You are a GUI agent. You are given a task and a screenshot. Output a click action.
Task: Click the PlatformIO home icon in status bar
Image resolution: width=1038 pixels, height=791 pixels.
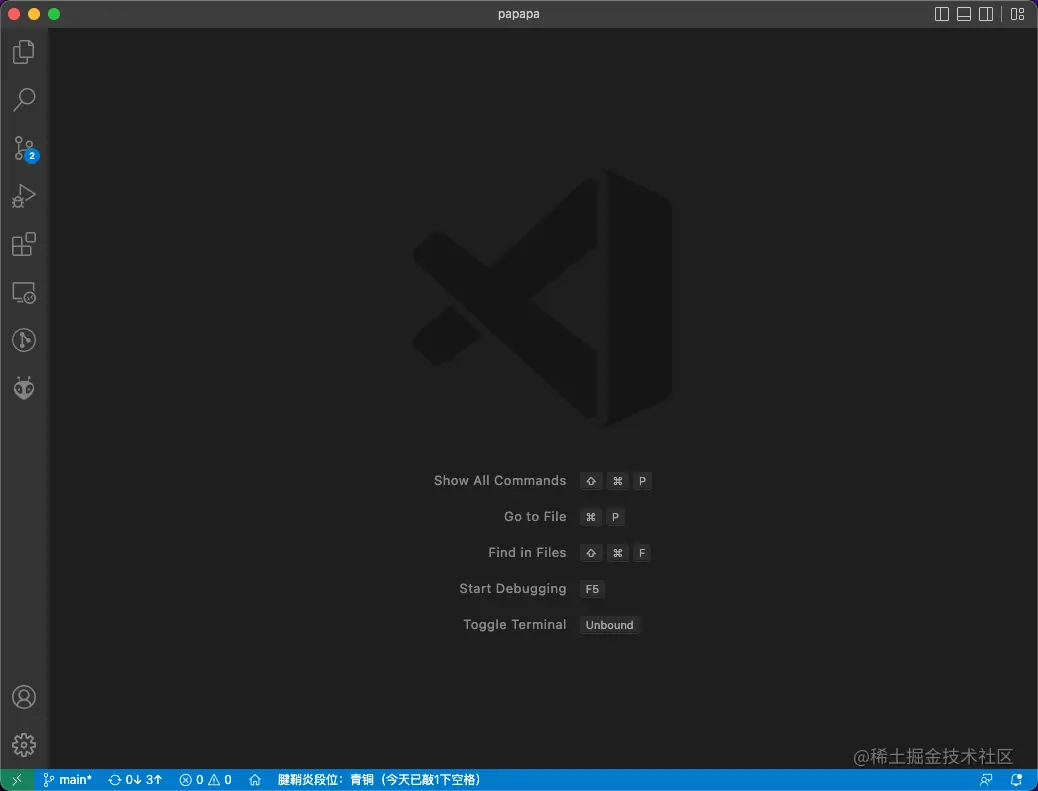(x=255, y=780)
